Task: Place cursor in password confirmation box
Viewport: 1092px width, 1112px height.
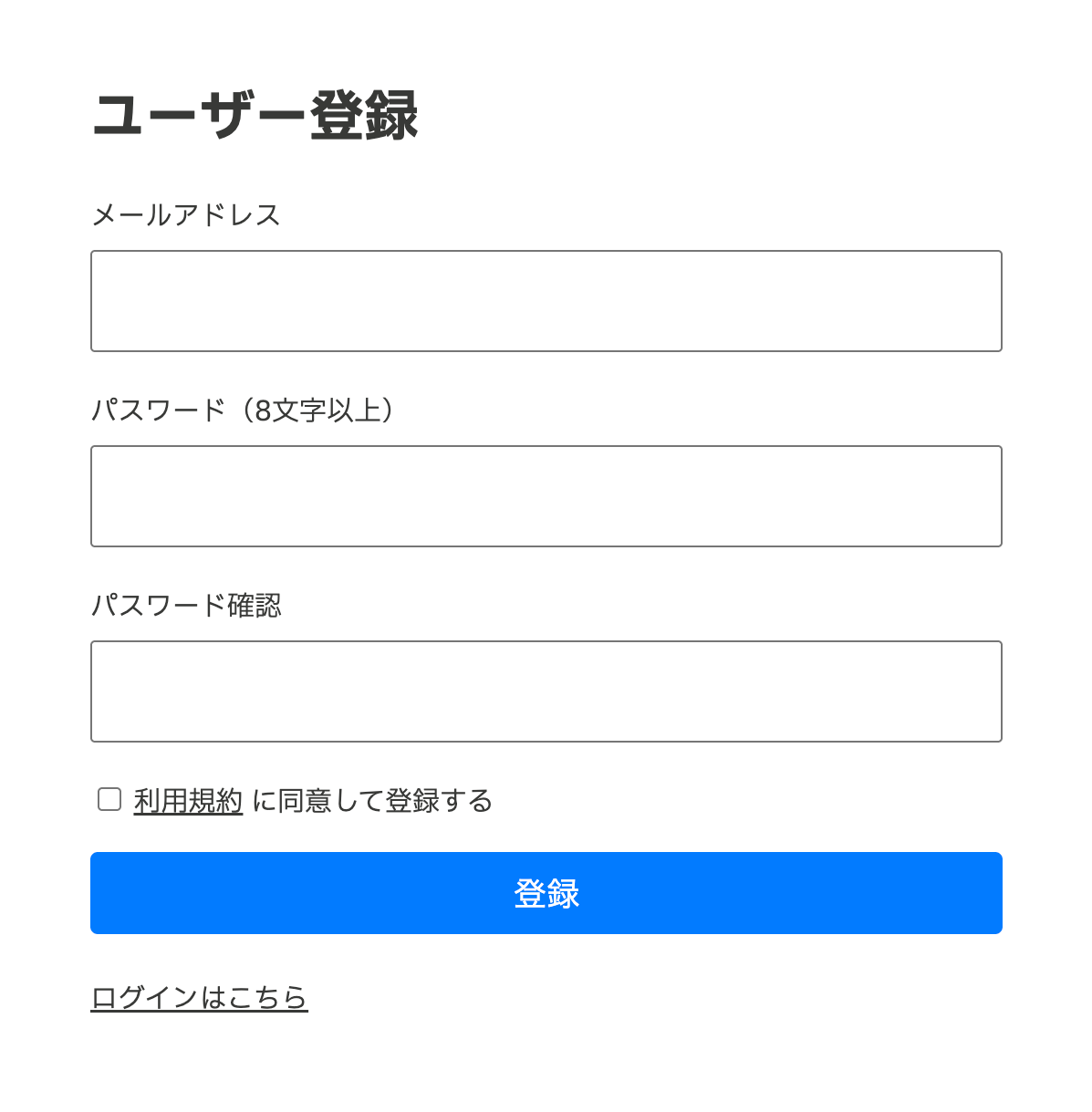Action: [x=546, y=691]
